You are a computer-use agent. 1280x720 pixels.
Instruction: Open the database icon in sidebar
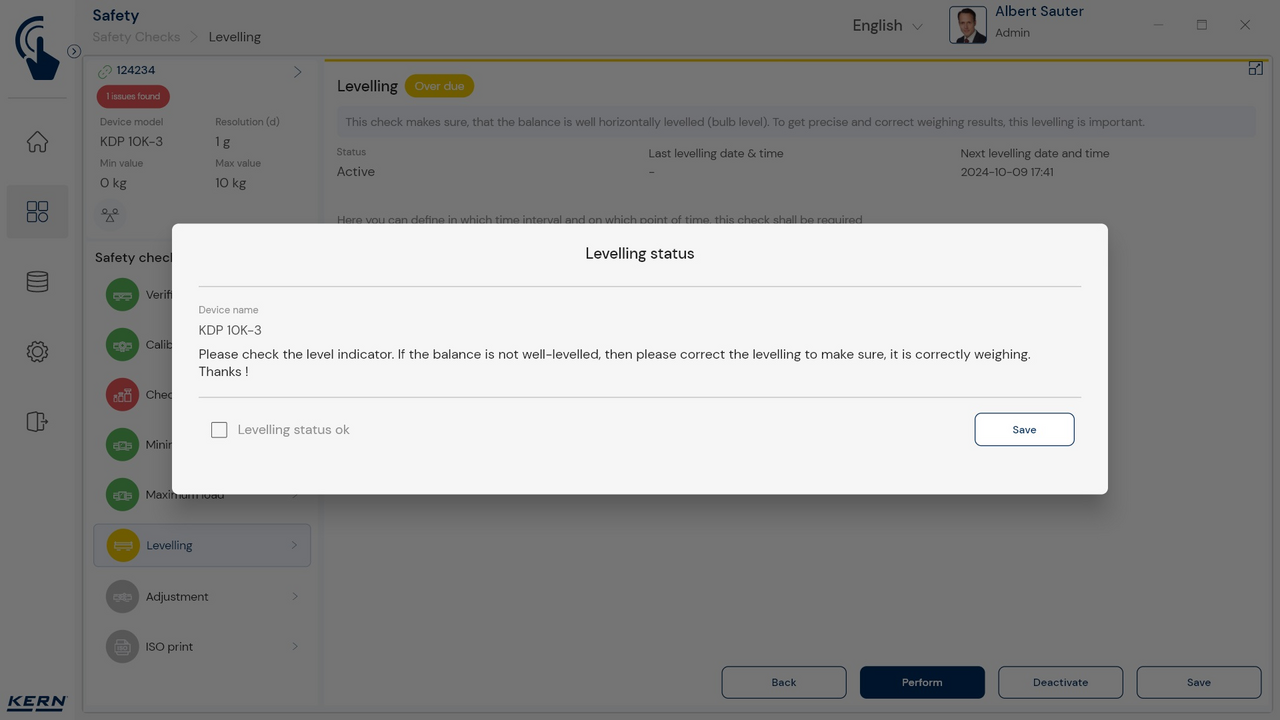[37, 282]
